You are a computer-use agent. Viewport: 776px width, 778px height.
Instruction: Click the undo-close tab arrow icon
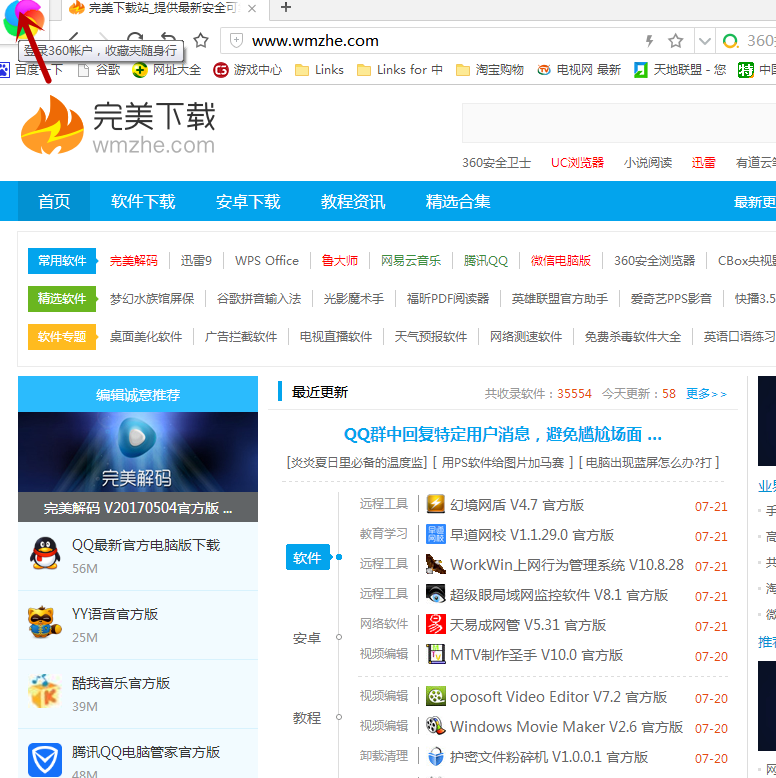pyautogui.click(x=168, y=37)
